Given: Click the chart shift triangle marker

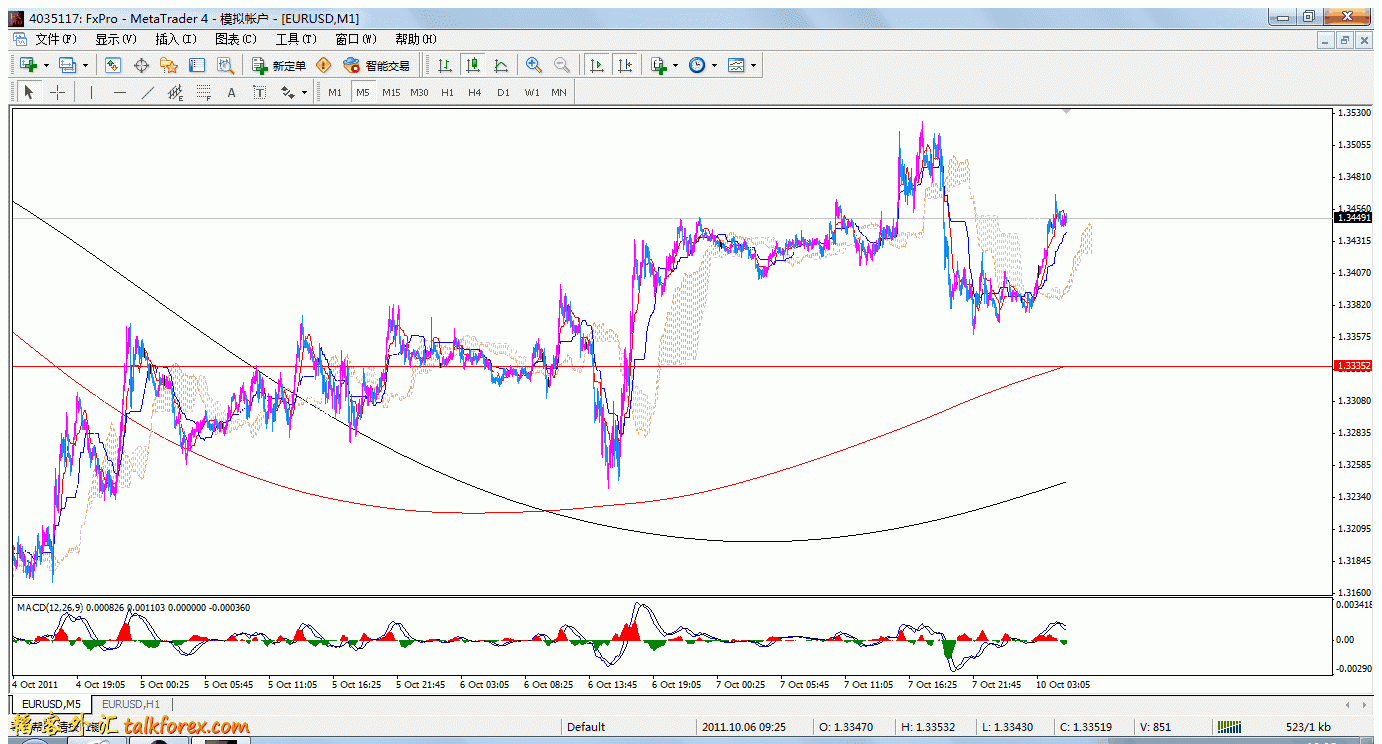Looking at the screenshot, I should point(1066,111).
